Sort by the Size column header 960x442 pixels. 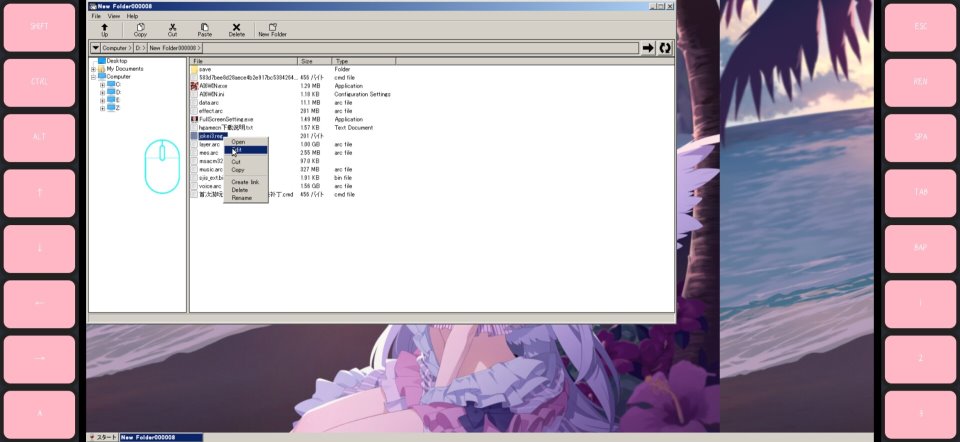[315, 61]
